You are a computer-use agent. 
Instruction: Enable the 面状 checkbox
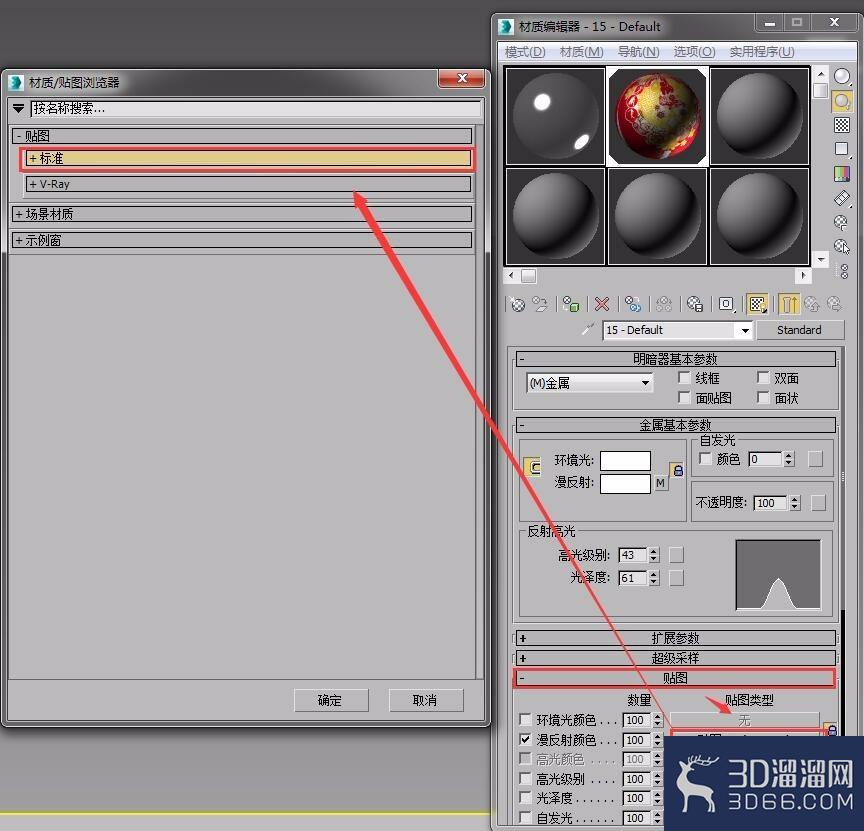pyautogui.click(x=763, y=397)
